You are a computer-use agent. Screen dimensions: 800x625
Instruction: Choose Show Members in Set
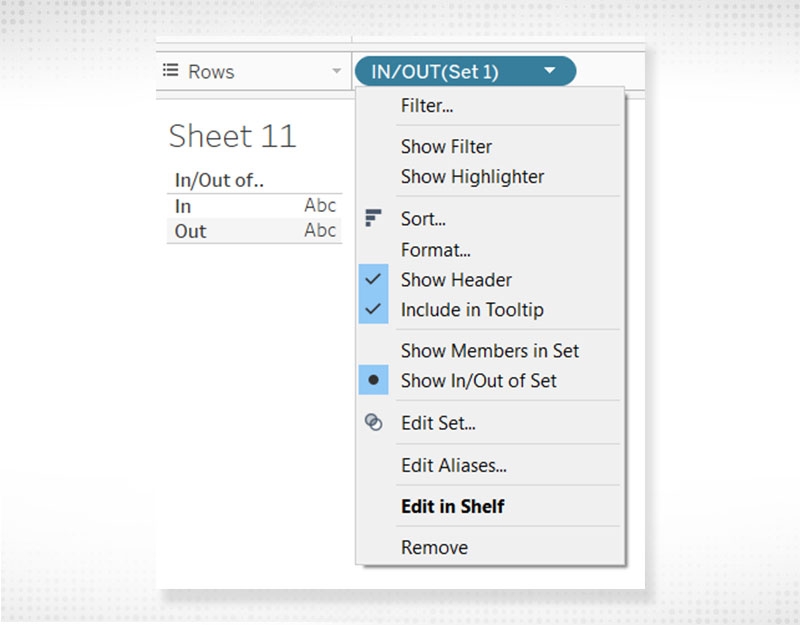(x=489, y=351)
